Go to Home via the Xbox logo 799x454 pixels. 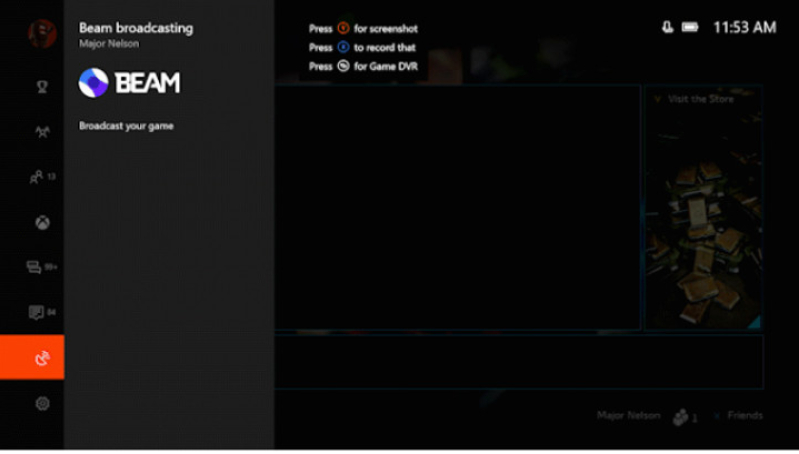click(x=42, y=223)
